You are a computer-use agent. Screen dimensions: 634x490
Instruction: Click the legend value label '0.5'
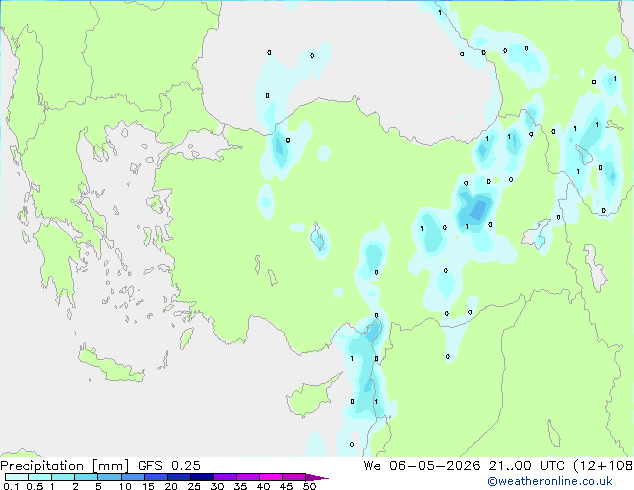(35, 486)
